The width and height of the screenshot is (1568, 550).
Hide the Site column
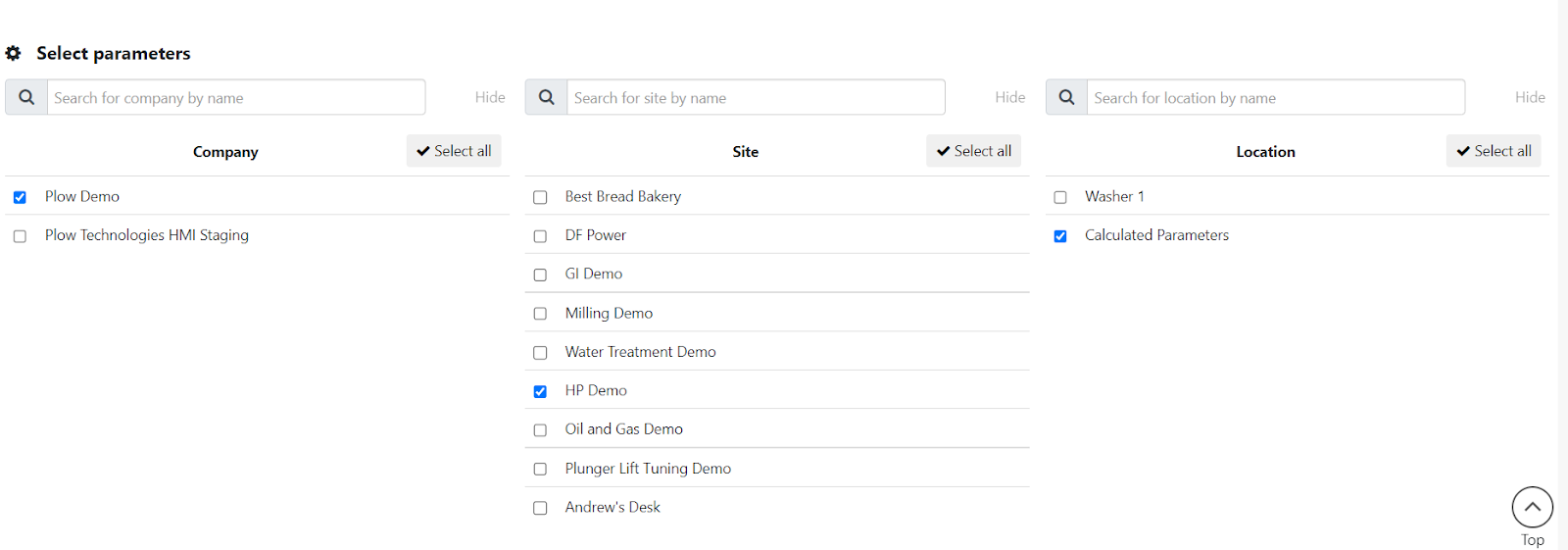[1009, 97]
